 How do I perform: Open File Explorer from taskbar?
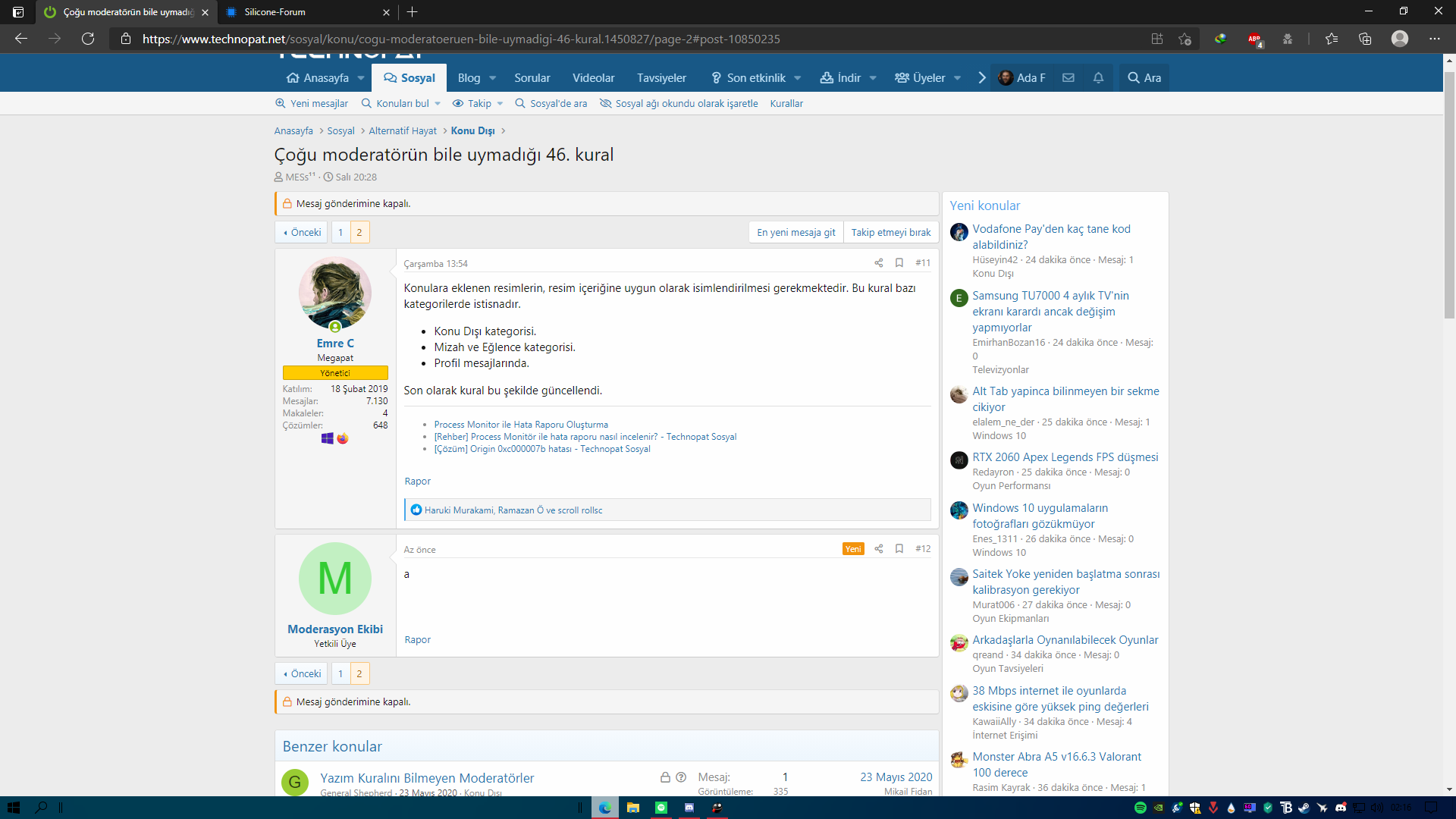[x=633, y=808]
